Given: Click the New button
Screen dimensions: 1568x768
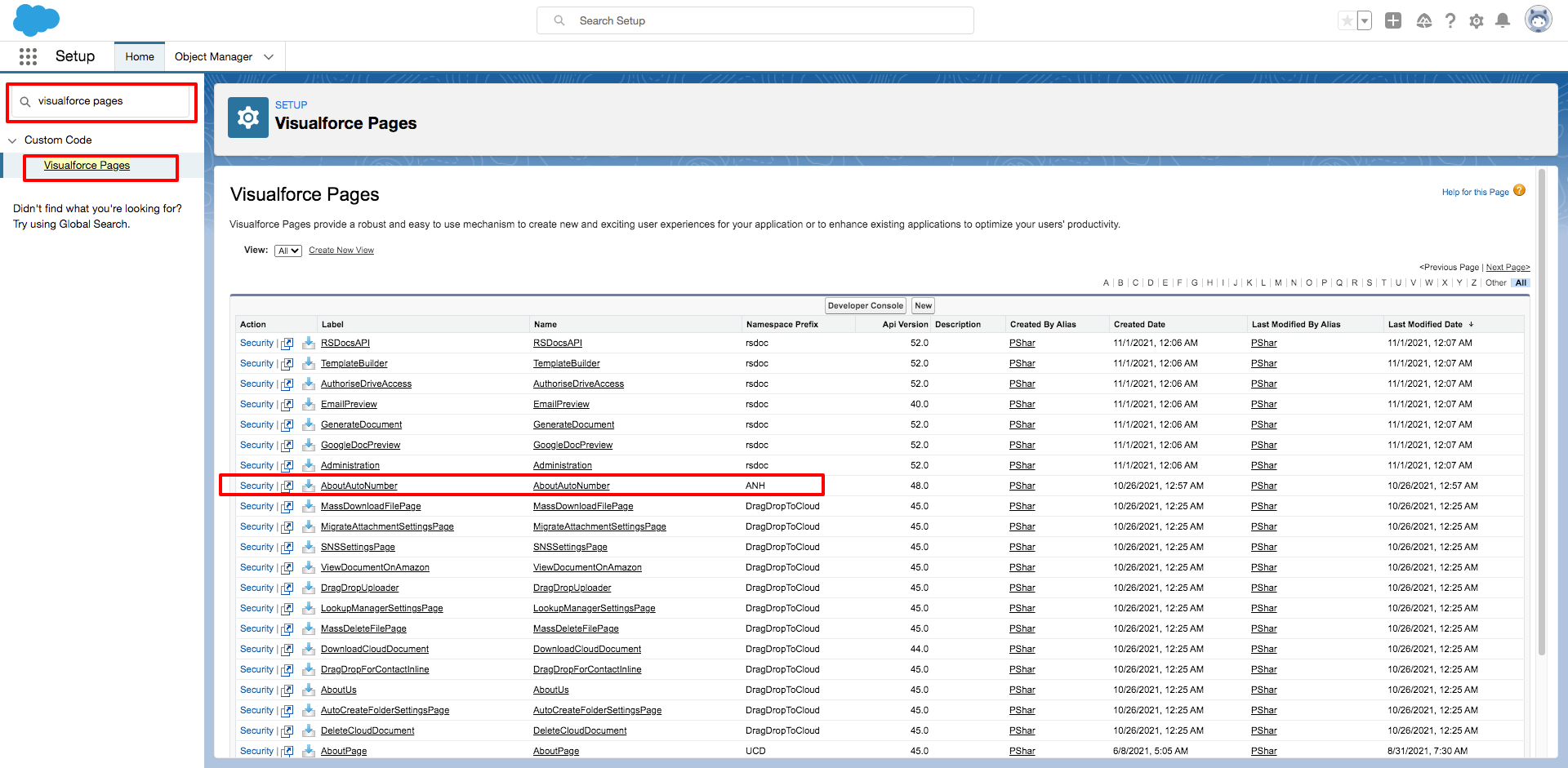Looking at the screenshot, I should tap(923, 306).
